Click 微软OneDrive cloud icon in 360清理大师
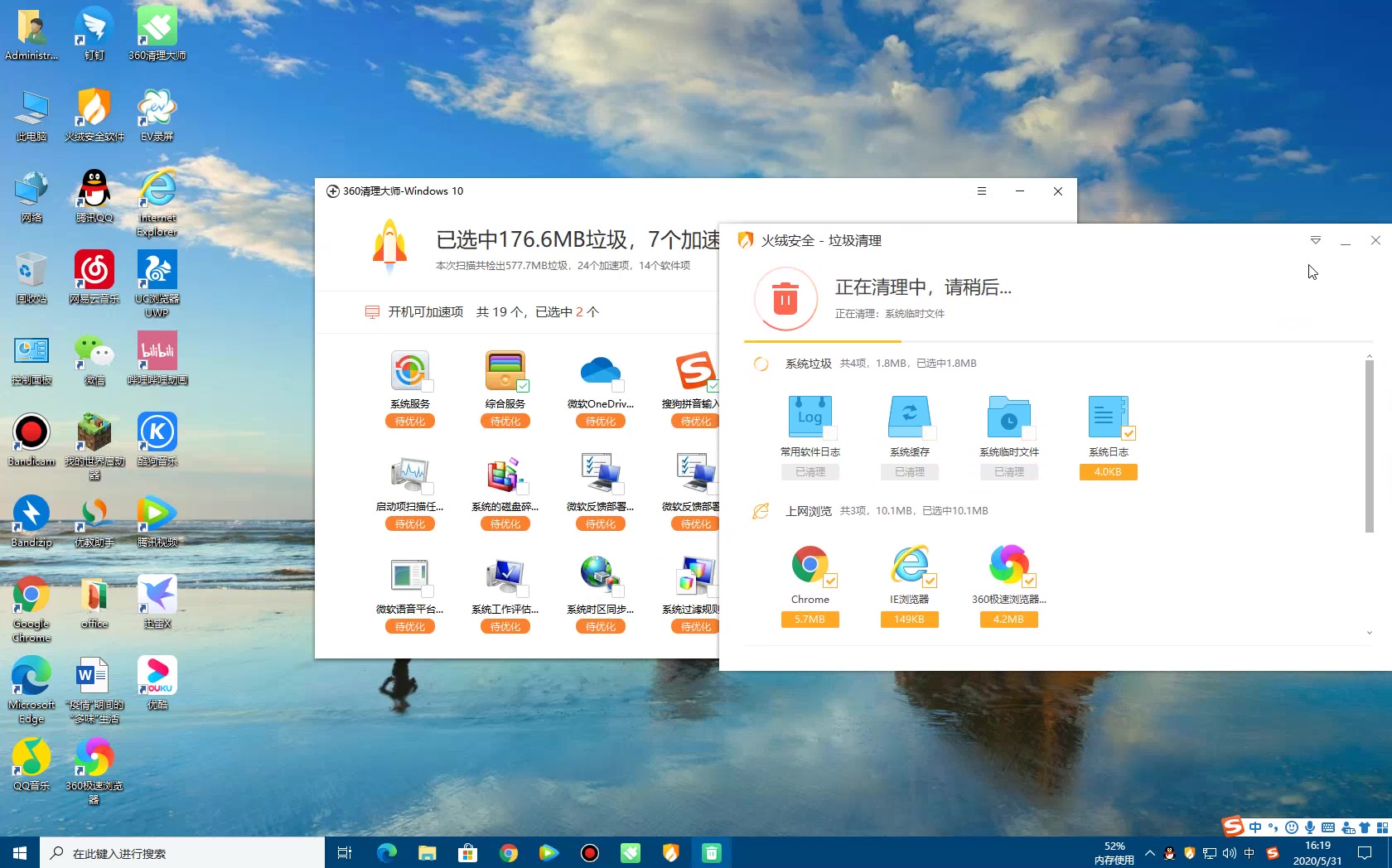 coord(600,370)
